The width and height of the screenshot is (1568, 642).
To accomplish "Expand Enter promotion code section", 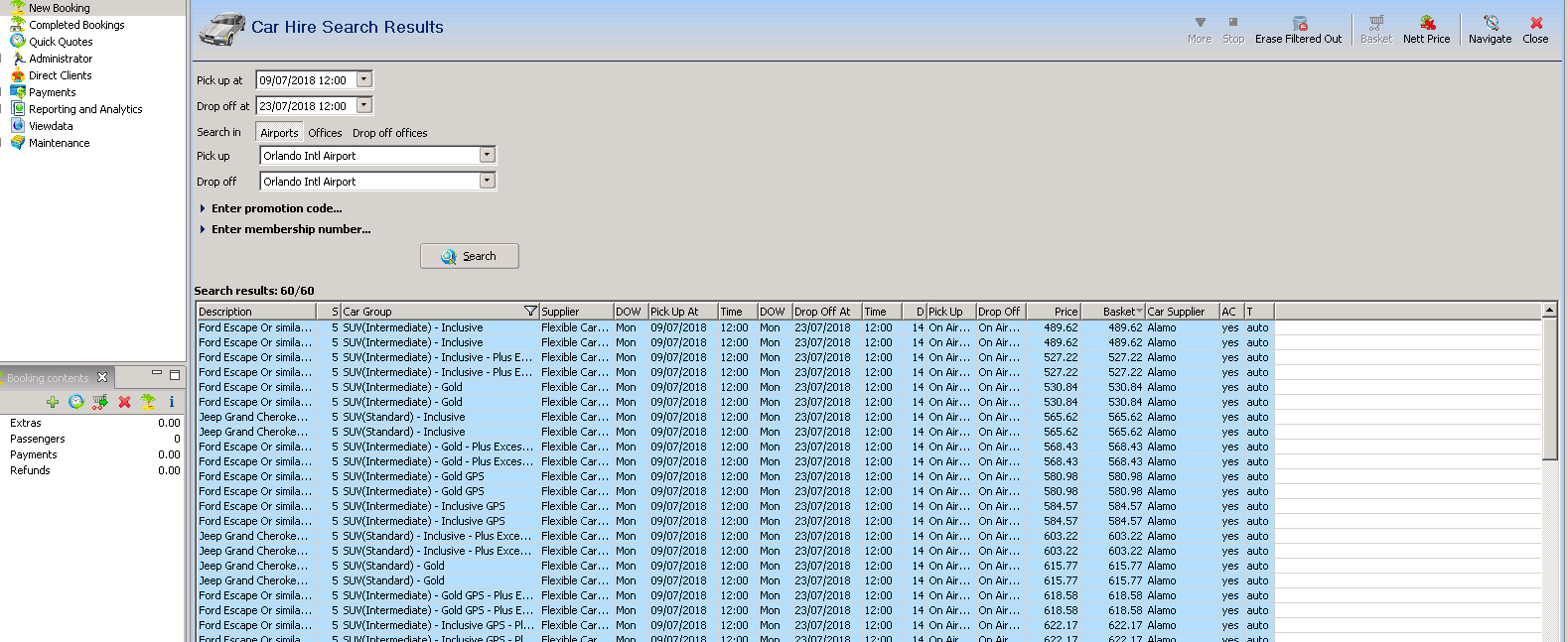I will 271,208.
